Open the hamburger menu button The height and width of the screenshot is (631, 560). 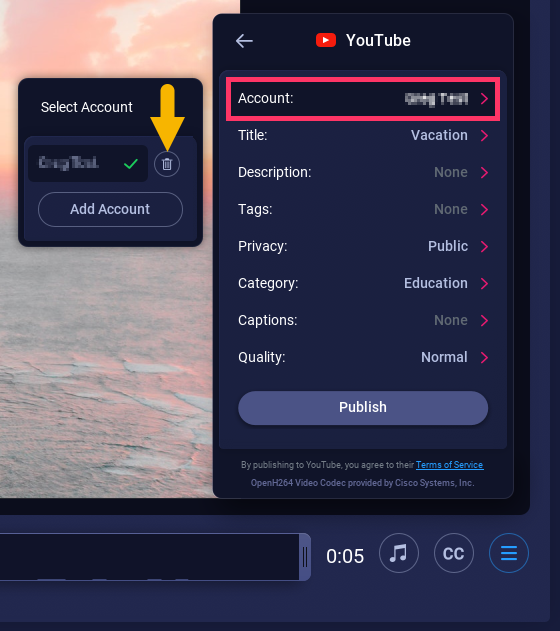coord(509,553)
